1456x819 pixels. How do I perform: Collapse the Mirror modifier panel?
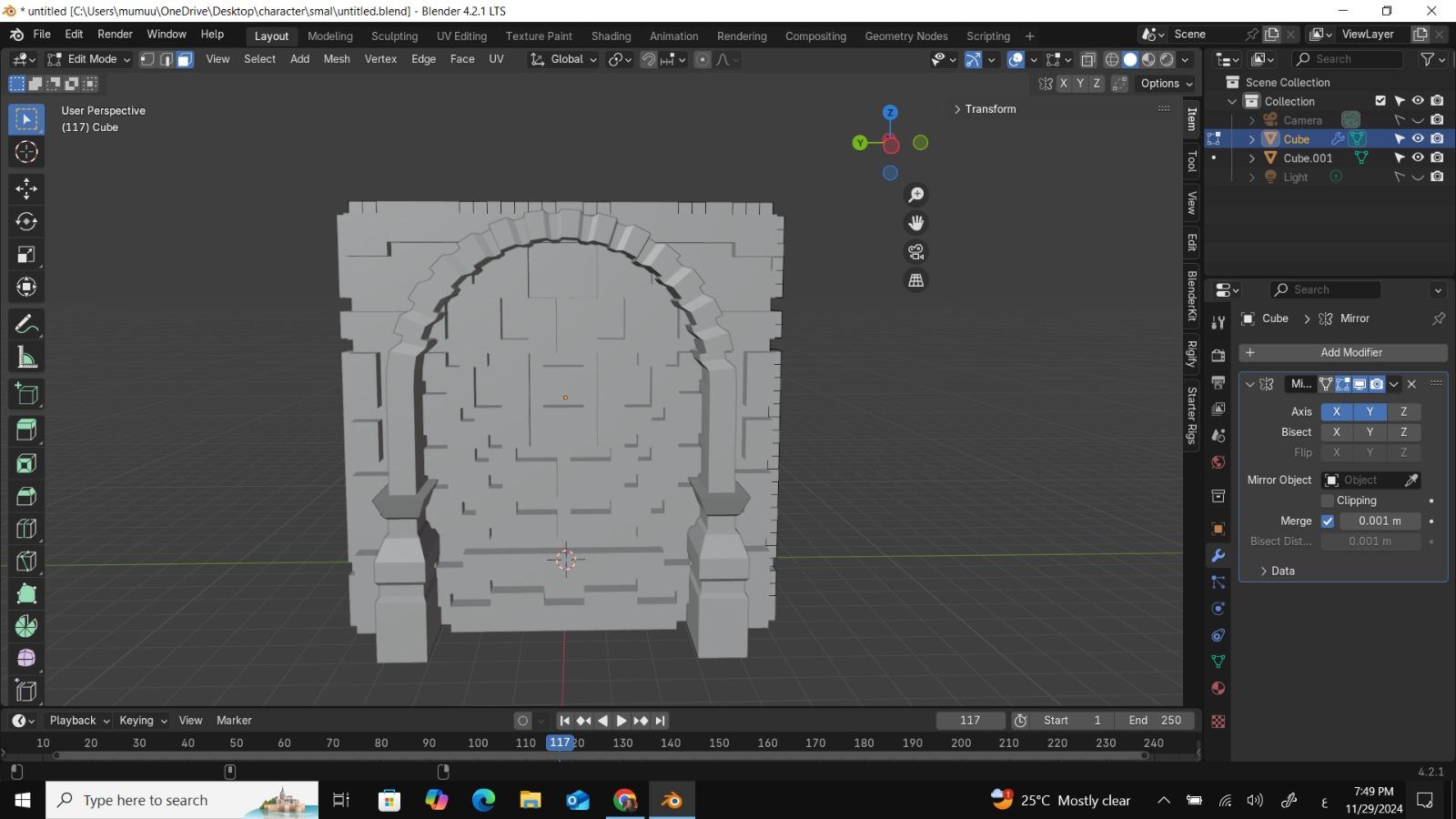pos(1250,384)
